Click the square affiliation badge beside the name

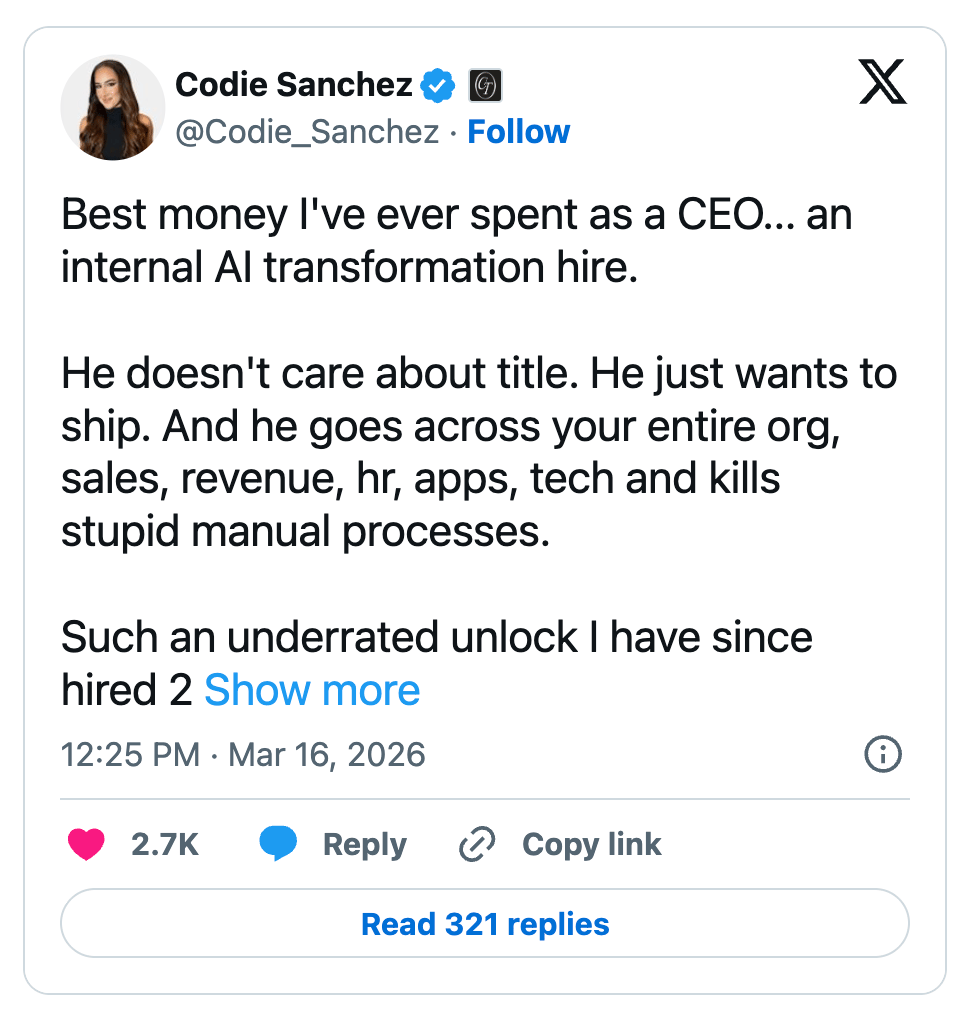pos(485,86)
